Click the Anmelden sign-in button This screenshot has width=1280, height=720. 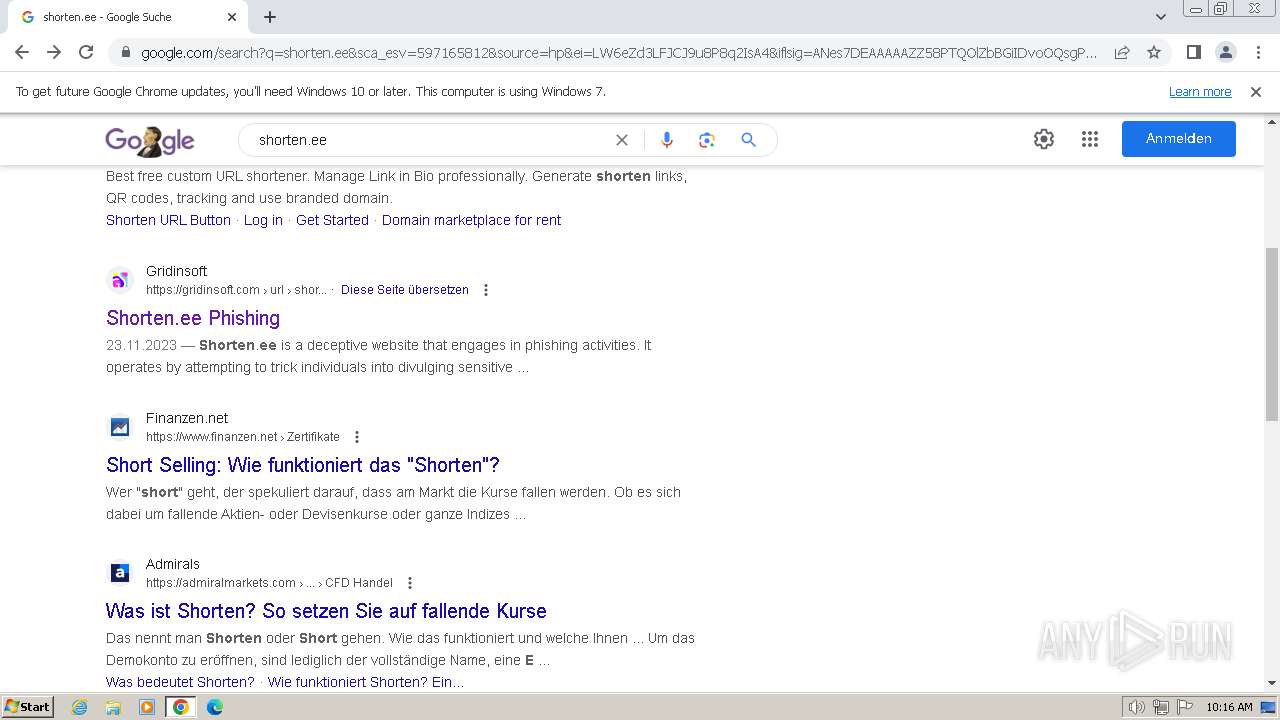(1179, 139)
